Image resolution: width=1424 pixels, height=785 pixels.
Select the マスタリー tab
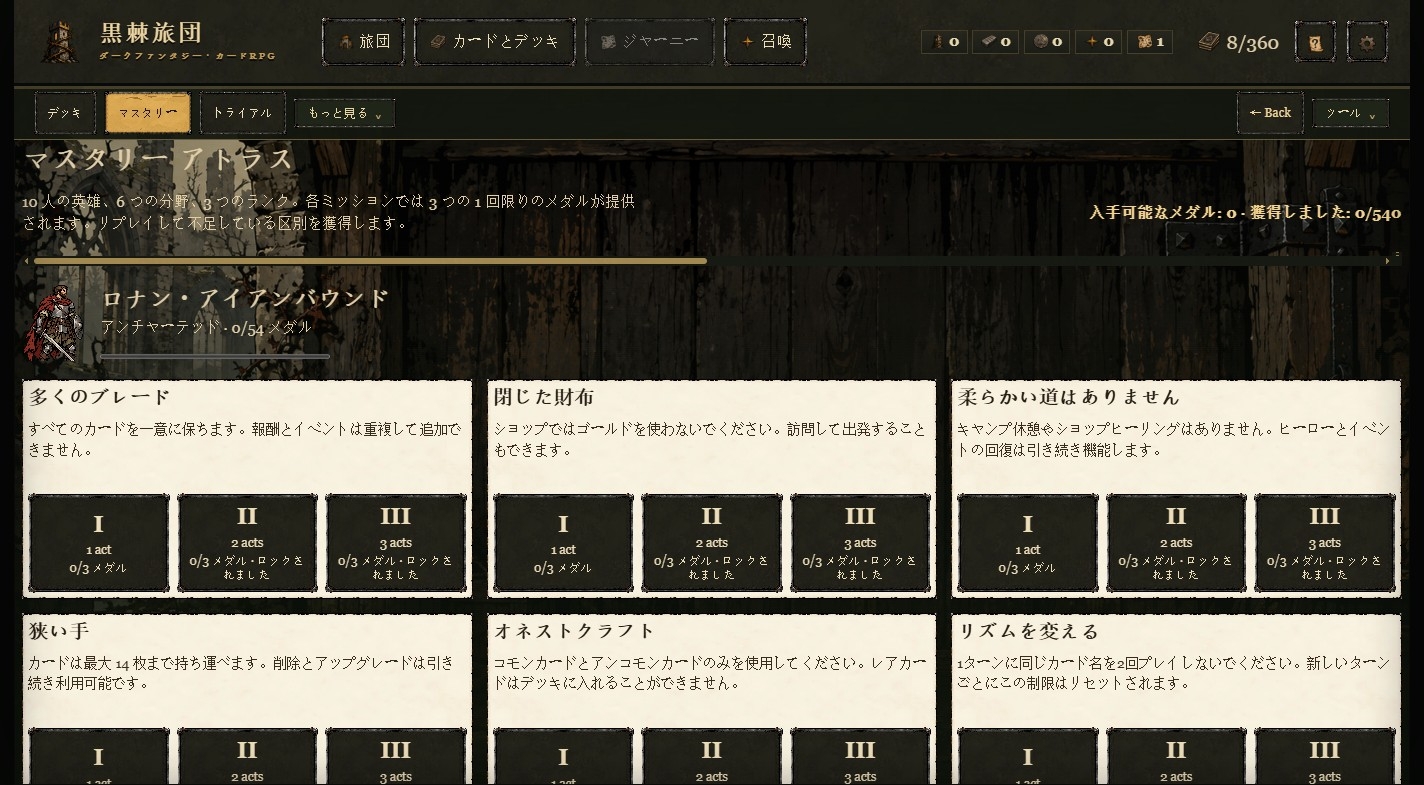pos(148,113)
